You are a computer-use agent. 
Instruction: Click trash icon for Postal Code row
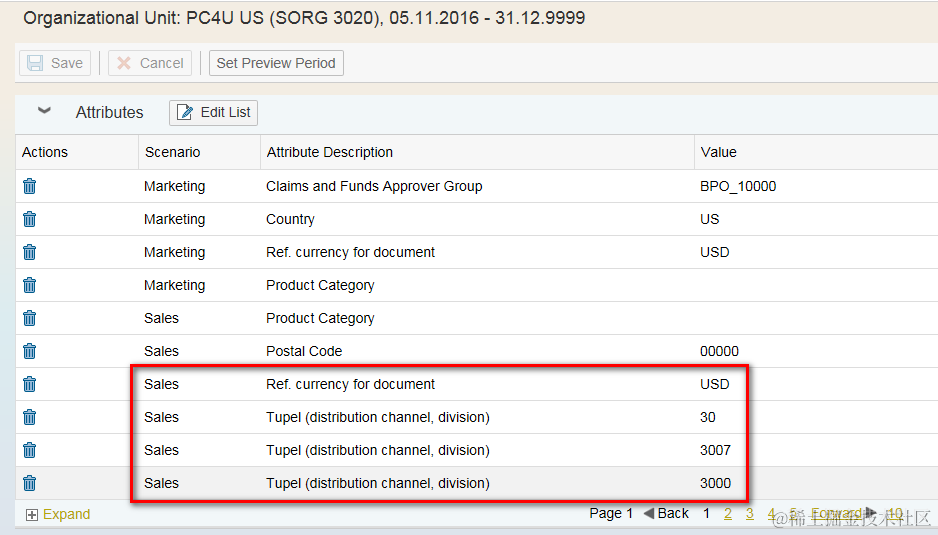(x=30, y=351)
